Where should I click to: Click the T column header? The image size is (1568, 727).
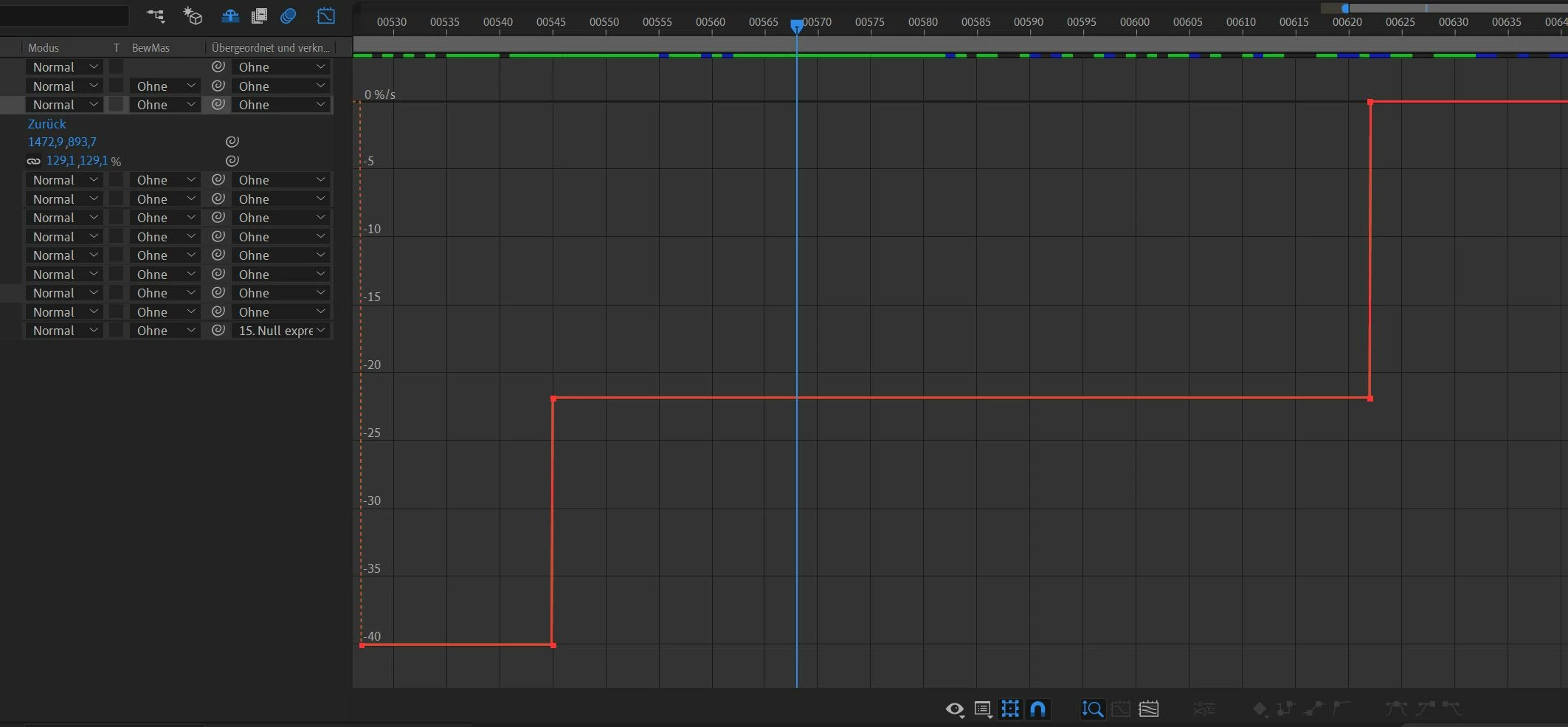[x=116, y=47]
